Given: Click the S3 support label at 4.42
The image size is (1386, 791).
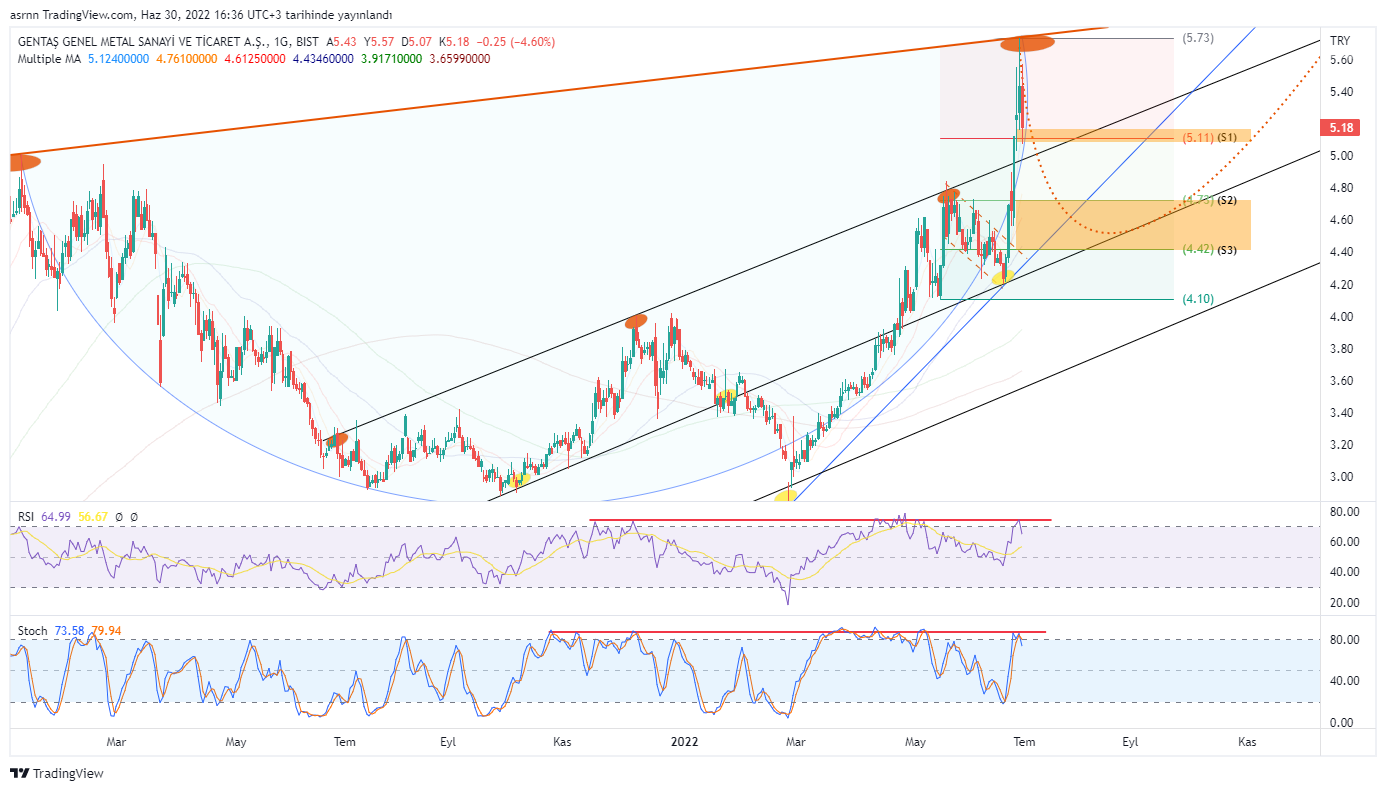Looking at the screenshot, I should point(1227,250).
